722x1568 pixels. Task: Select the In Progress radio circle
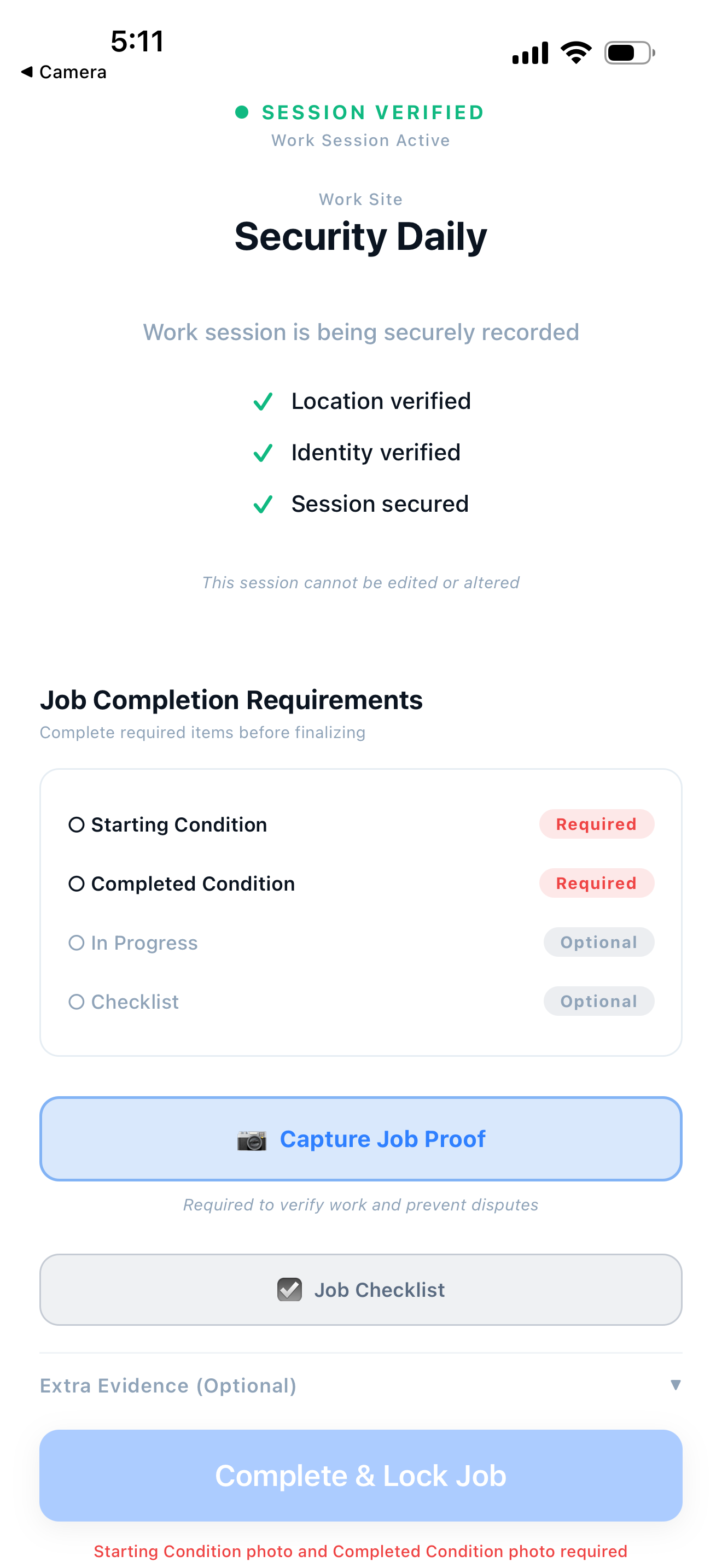click(x=76, y=943)
